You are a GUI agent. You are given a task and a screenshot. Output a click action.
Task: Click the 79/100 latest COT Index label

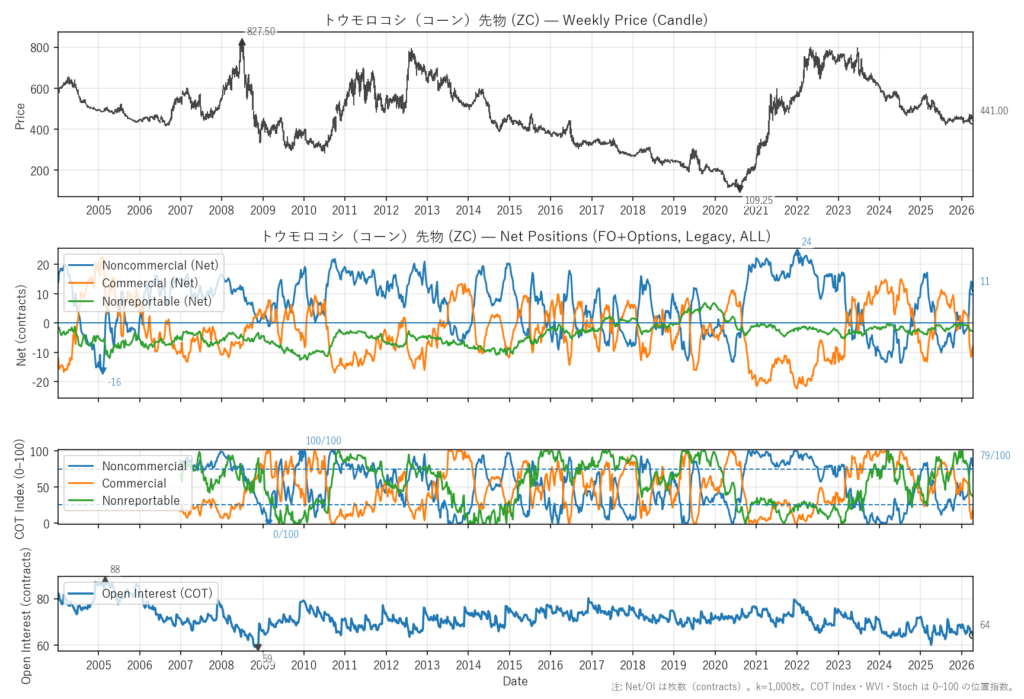(x=995, y=456)
